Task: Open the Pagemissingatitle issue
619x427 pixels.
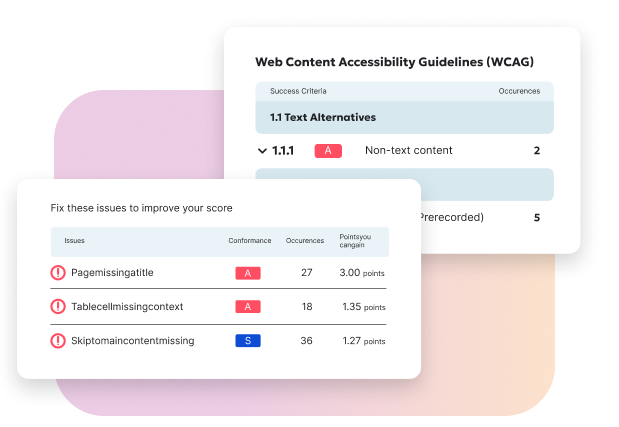Action: pyautogui.click(x=112, y=273)
